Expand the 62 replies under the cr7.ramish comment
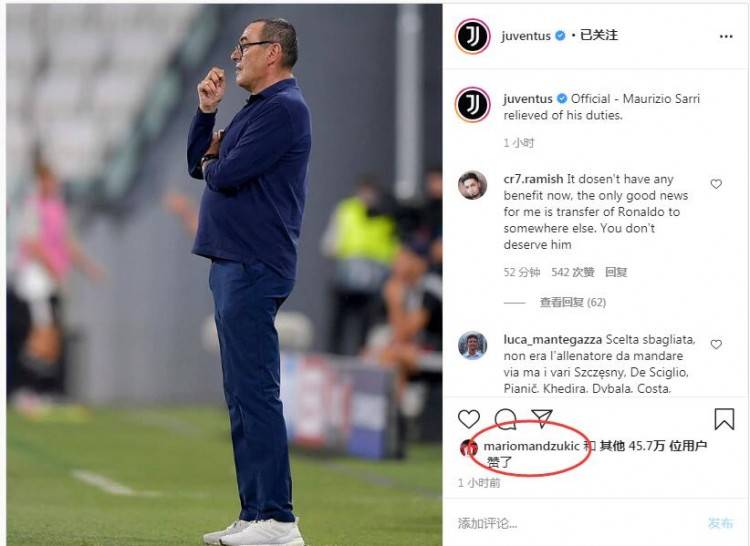This screenshot has height=546, width=750. [x=573, y=302]
